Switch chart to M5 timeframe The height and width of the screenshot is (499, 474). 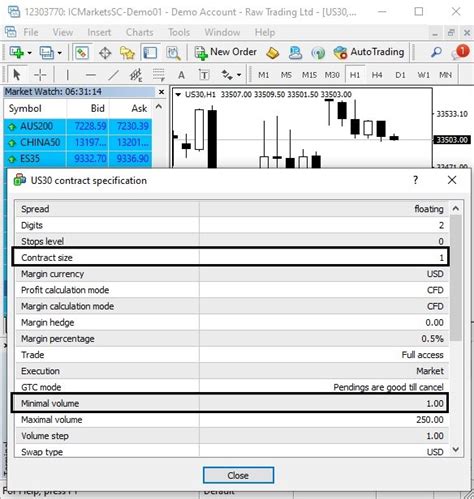(x=286, y=75)
